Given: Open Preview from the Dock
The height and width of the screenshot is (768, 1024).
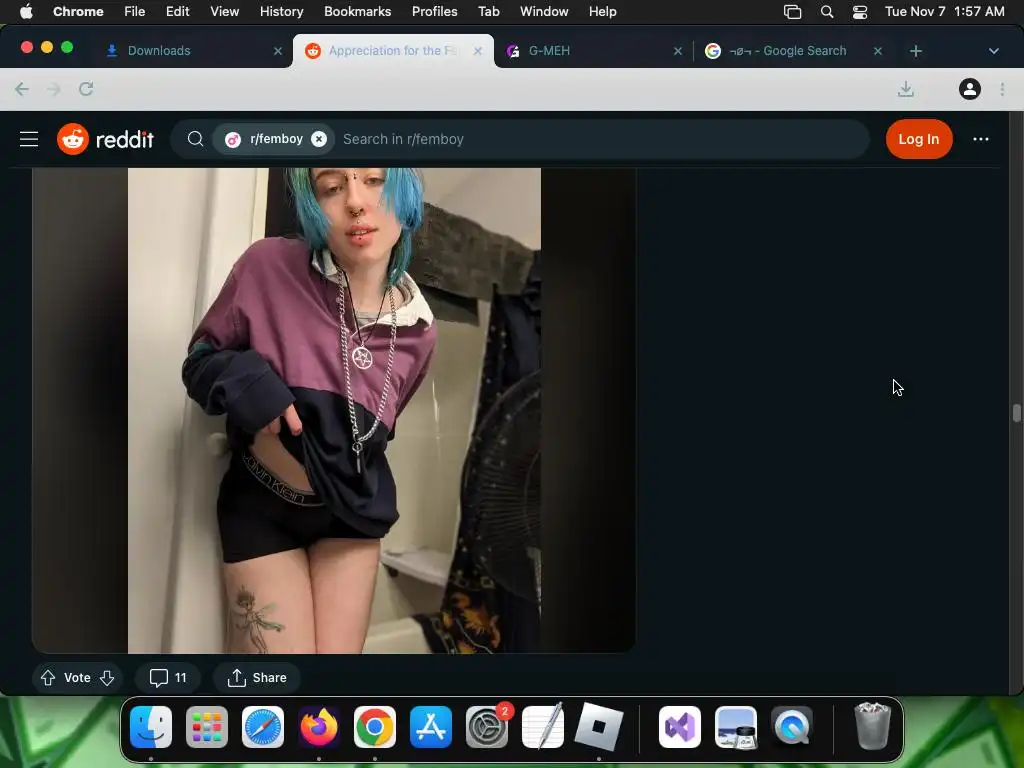Looking at the screenshot, I should point(736,727).
